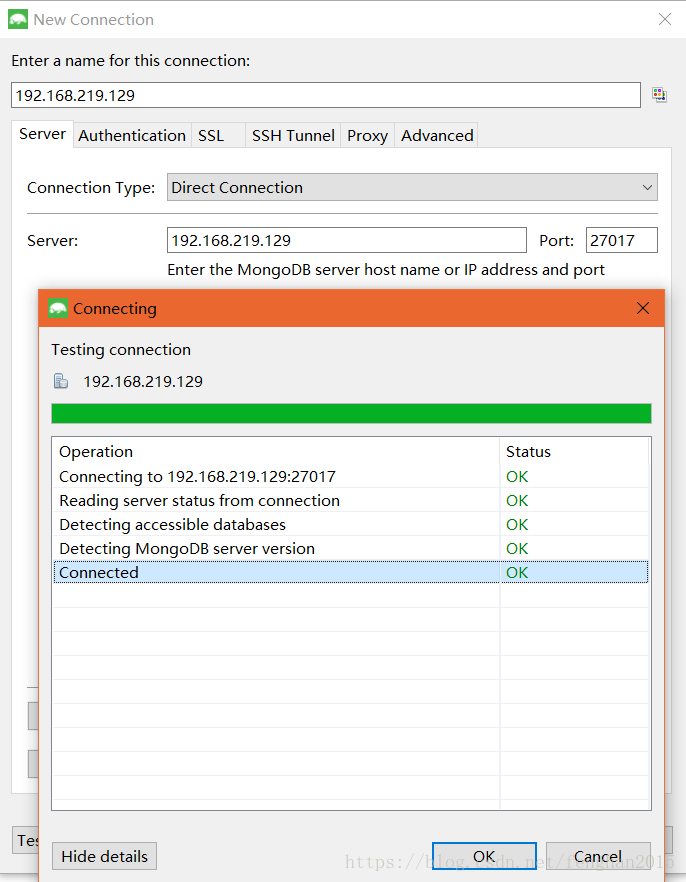Open the Advanced tab
Image resolution: width=686 pixels, height=882 pixels.
click(436, 136)
